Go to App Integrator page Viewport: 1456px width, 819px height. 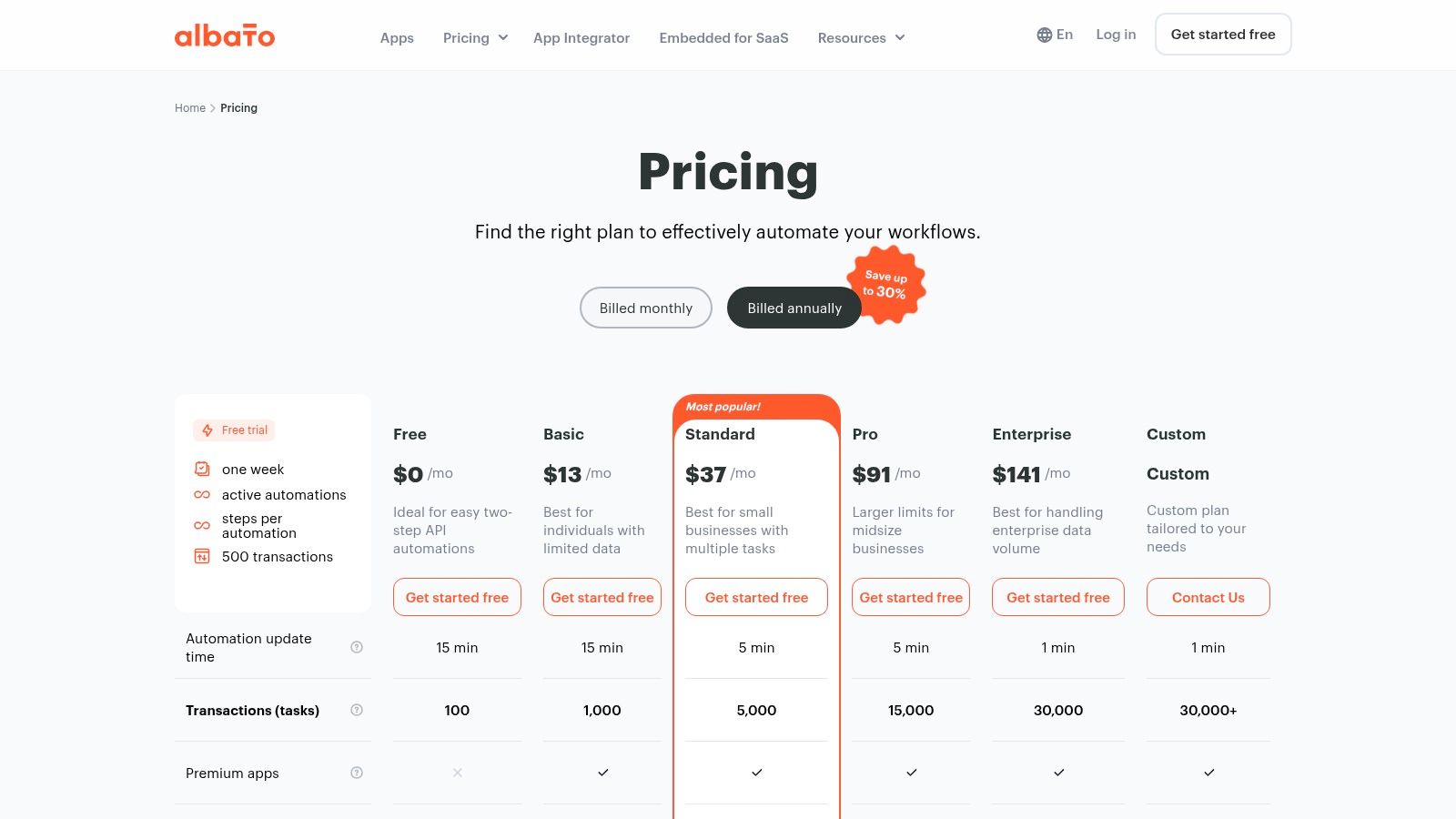click(581, 38)
